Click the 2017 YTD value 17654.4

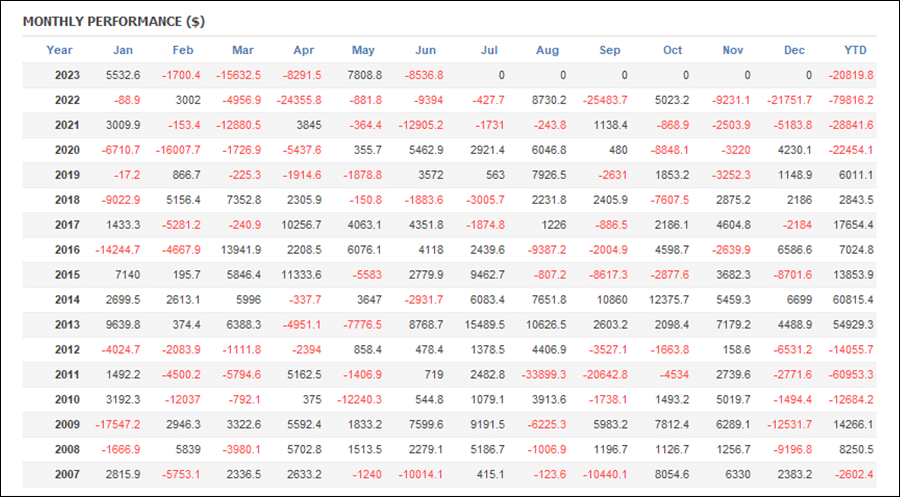853,225
